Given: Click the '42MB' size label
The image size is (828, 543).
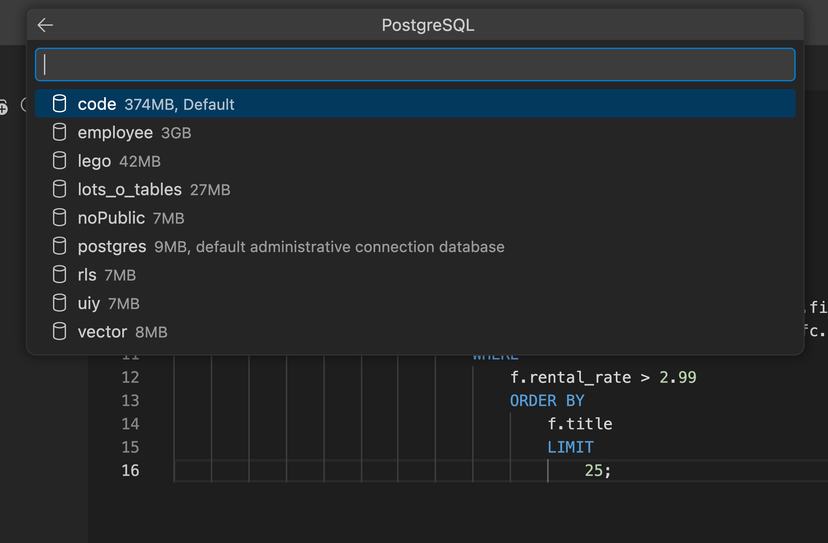Looking at the screenshot, I should [x=139, y=162].
